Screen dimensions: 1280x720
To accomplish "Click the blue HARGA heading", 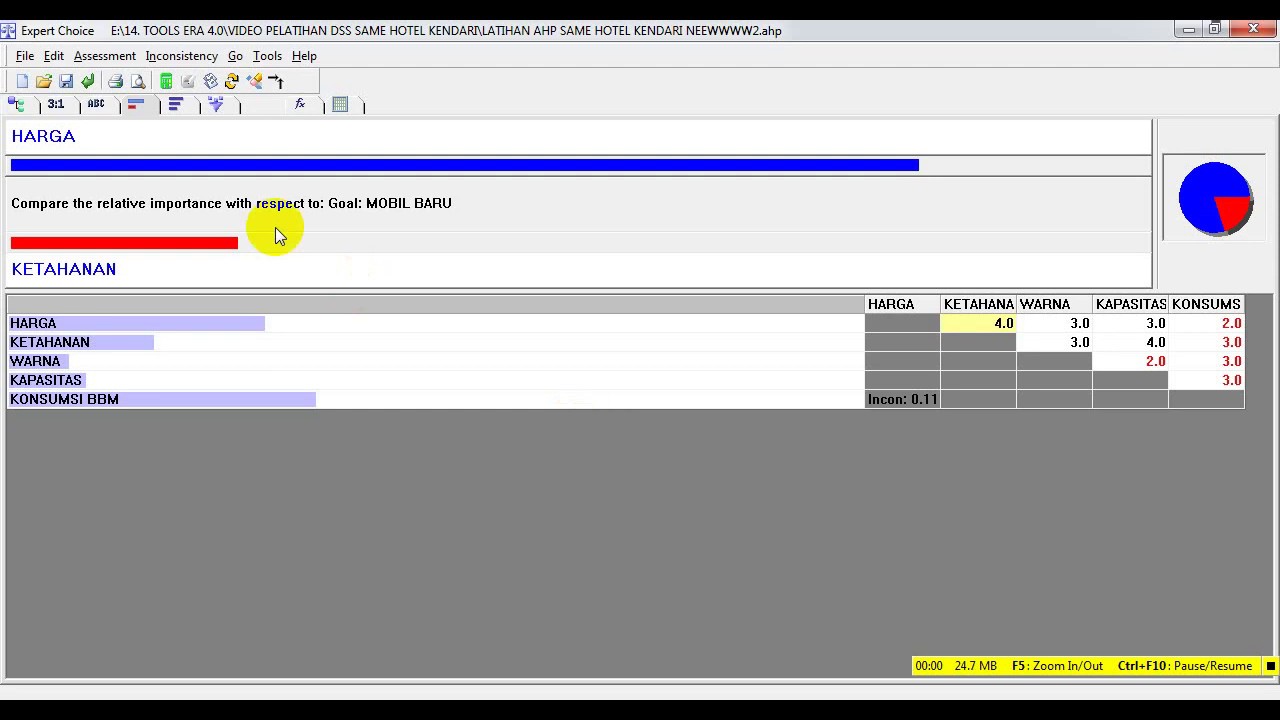I will click(x=43, y=136).
